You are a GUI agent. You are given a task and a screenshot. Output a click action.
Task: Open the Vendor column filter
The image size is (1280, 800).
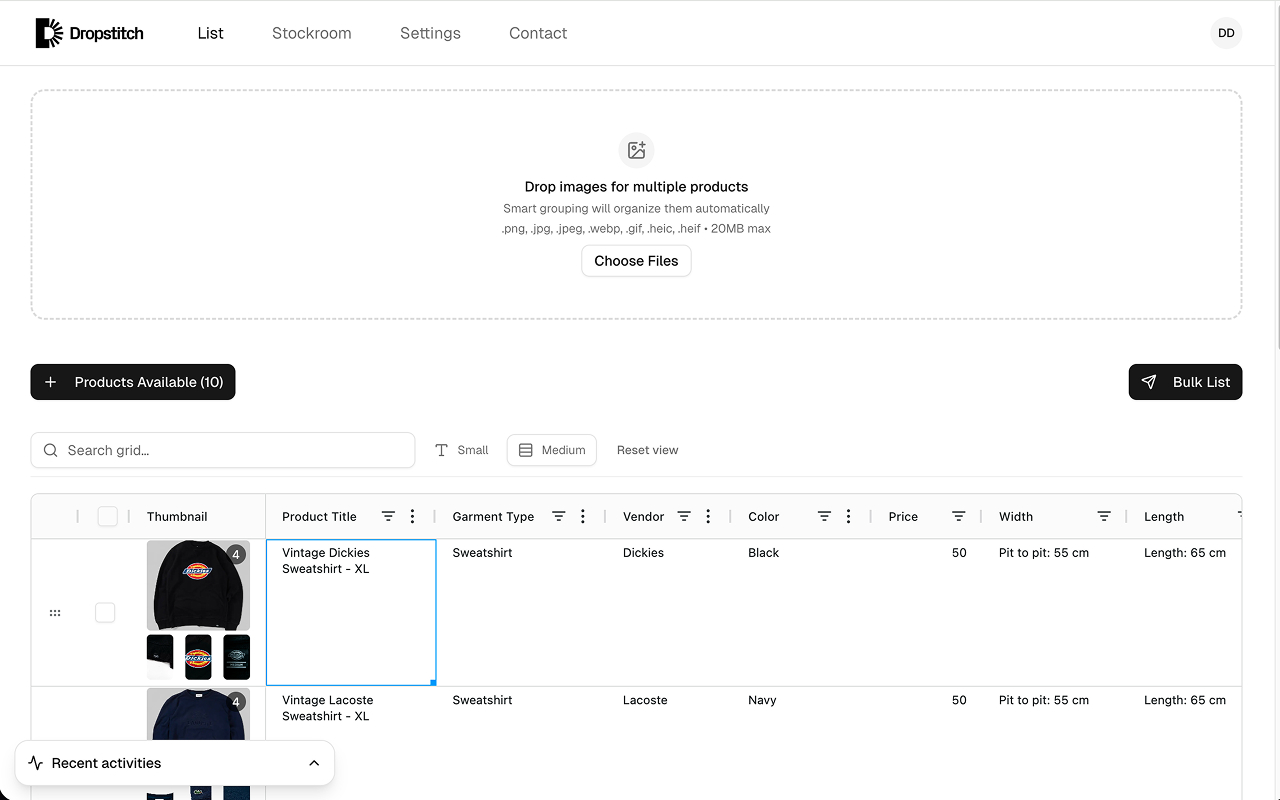click(684, 516)
